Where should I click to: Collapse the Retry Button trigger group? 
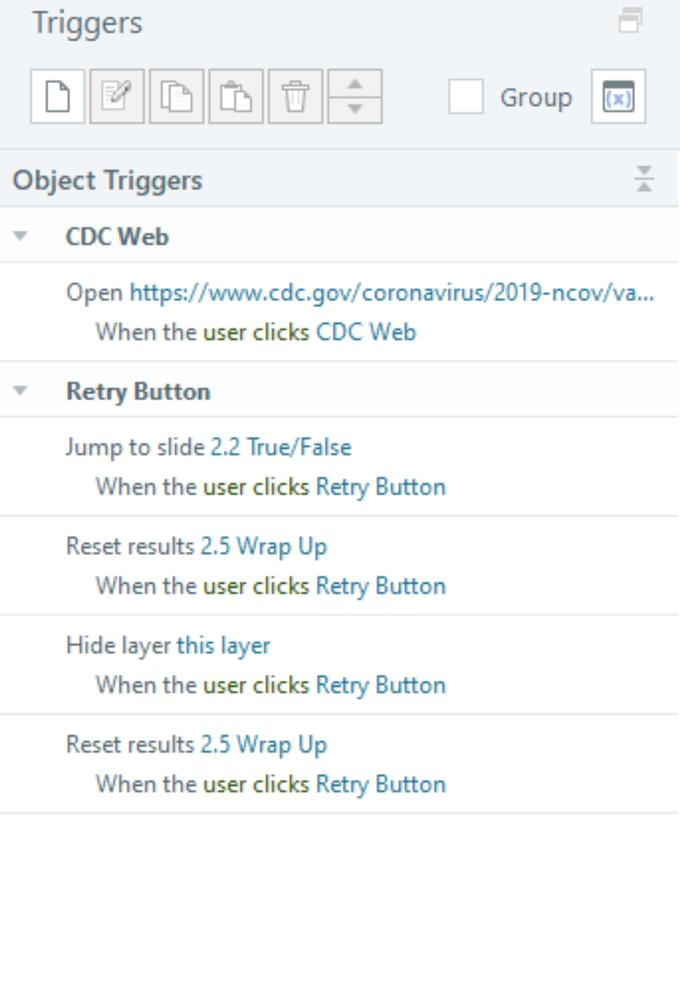point(20,391)
